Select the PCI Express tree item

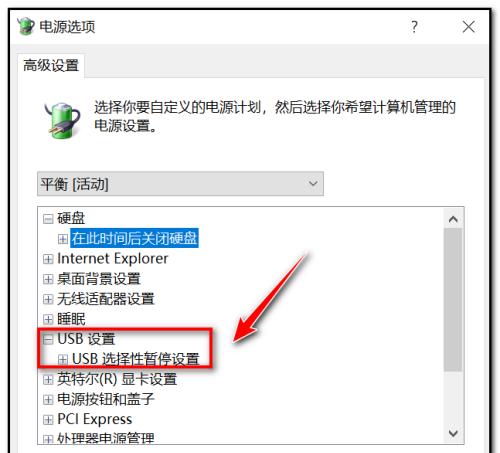[x=95, y=419]
